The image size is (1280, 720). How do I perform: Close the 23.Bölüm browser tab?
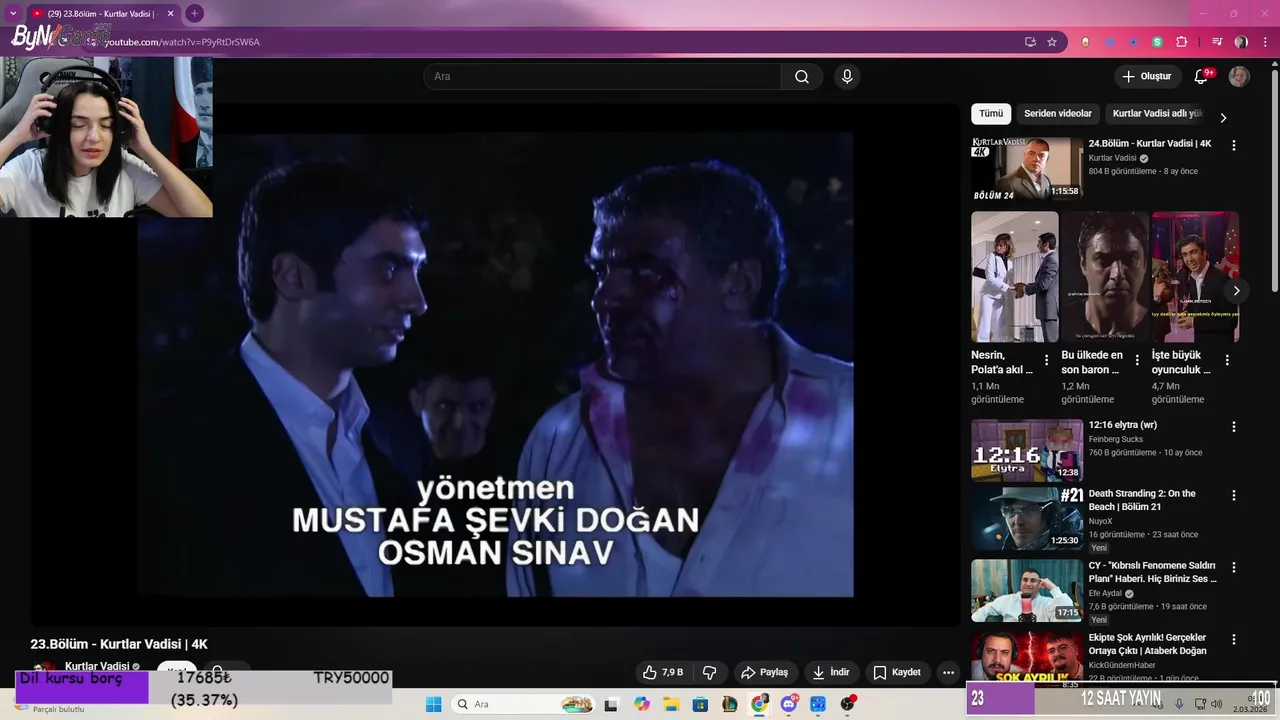coord(170,14)
